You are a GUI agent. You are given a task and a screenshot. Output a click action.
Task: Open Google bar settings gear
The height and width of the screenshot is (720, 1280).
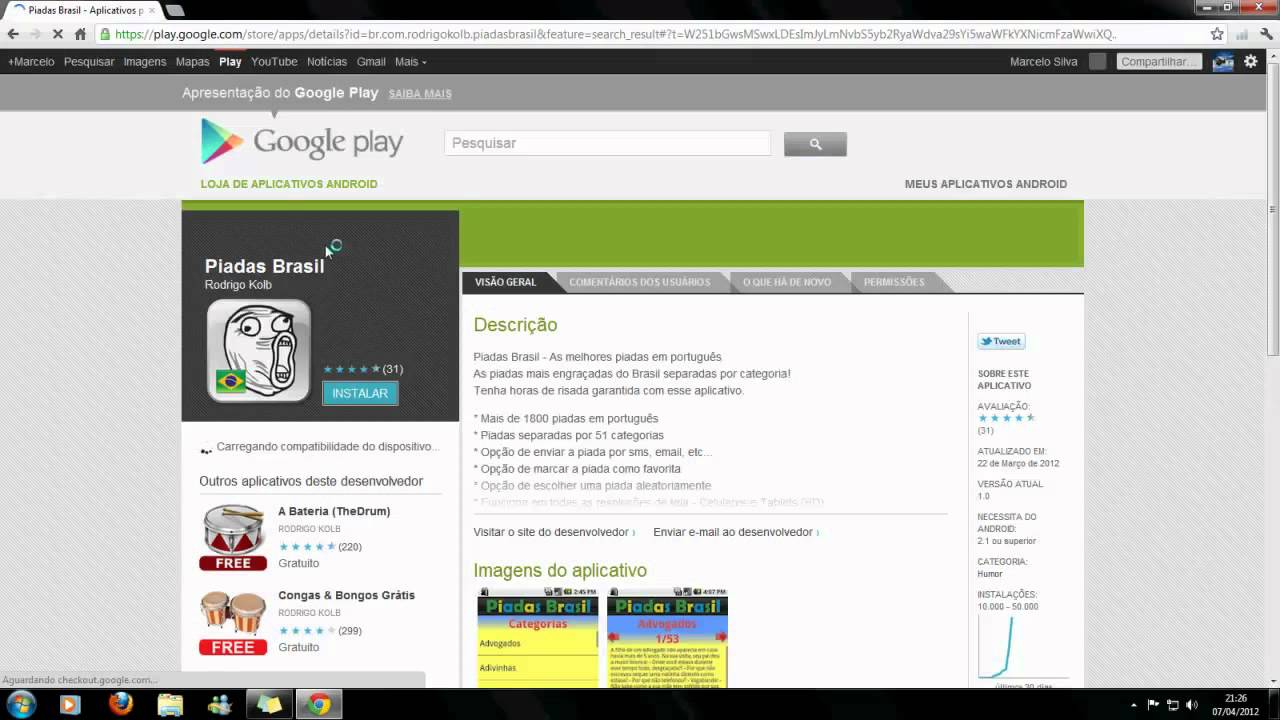[1250, 61]
